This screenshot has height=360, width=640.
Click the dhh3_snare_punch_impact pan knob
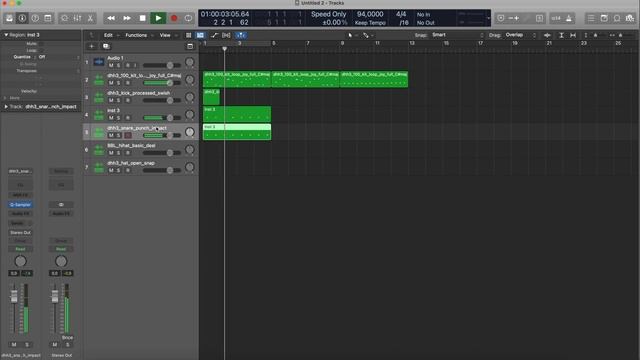point(189,132)
